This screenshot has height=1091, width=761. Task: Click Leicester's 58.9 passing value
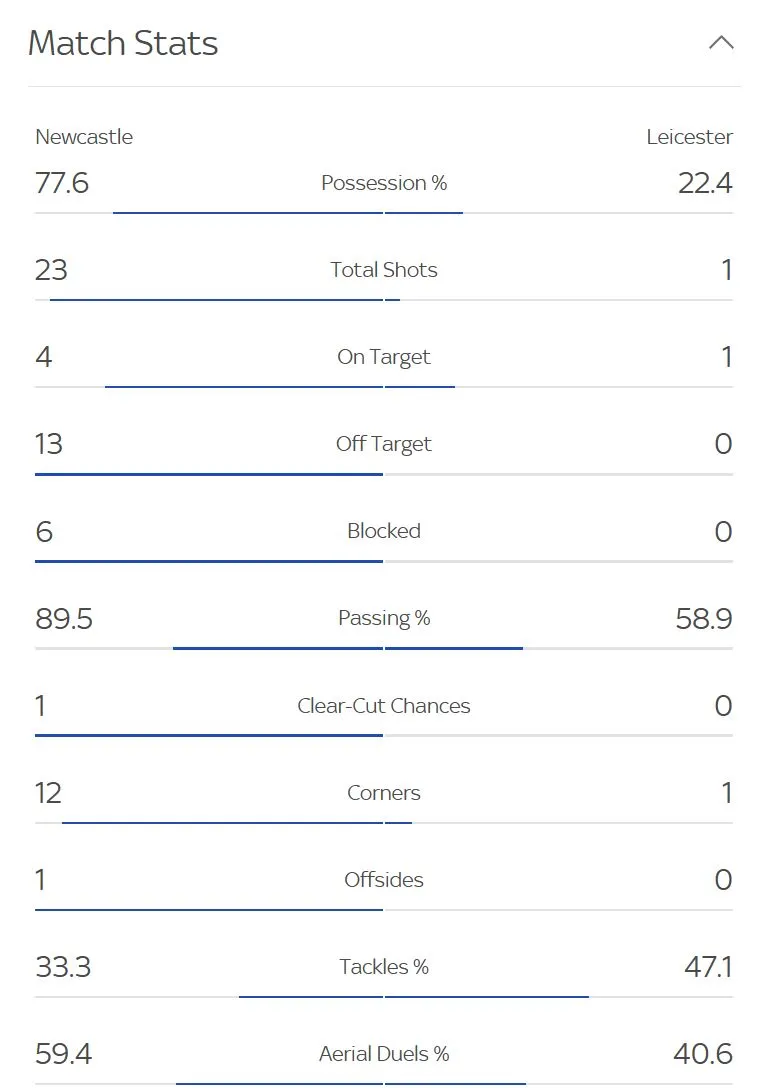click(x=704, y=618)
